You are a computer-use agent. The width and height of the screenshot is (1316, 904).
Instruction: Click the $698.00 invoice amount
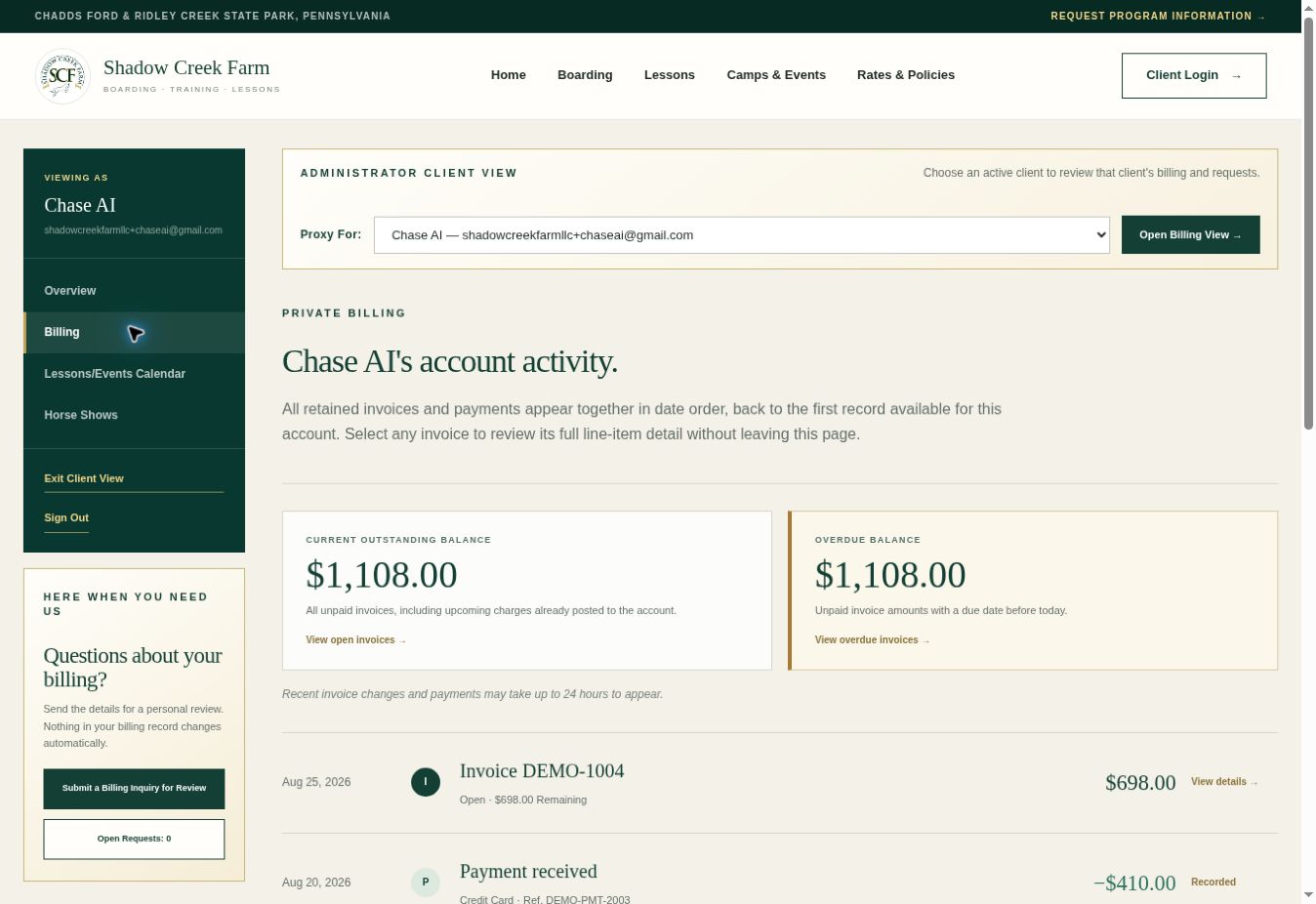pos(1140,783)
